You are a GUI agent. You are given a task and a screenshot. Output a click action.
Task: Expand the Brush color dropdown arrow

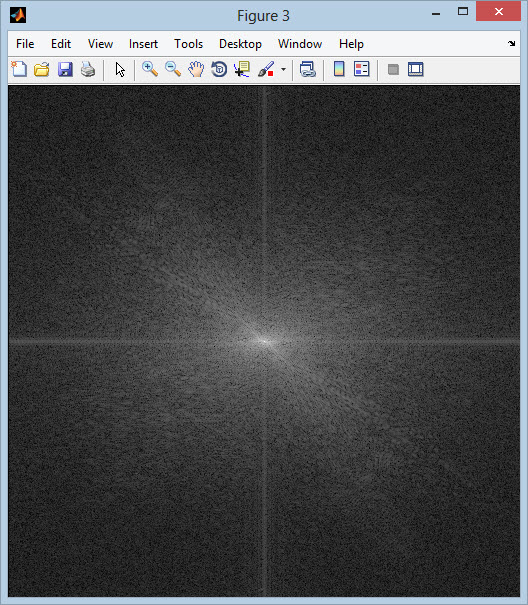[x=284, y=69]
